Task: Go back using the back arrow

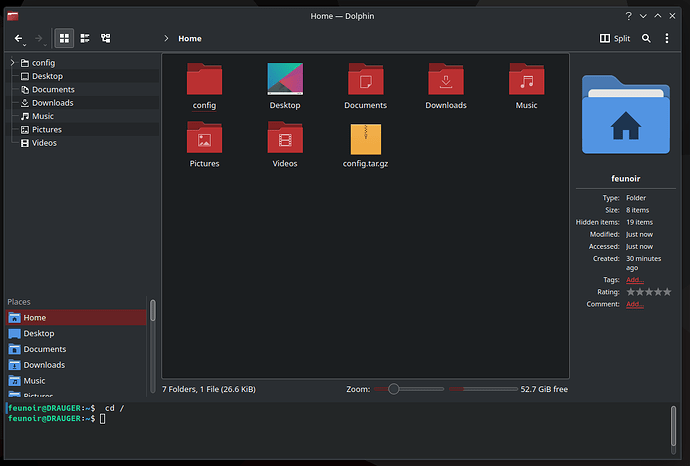Action: point(18,38)
